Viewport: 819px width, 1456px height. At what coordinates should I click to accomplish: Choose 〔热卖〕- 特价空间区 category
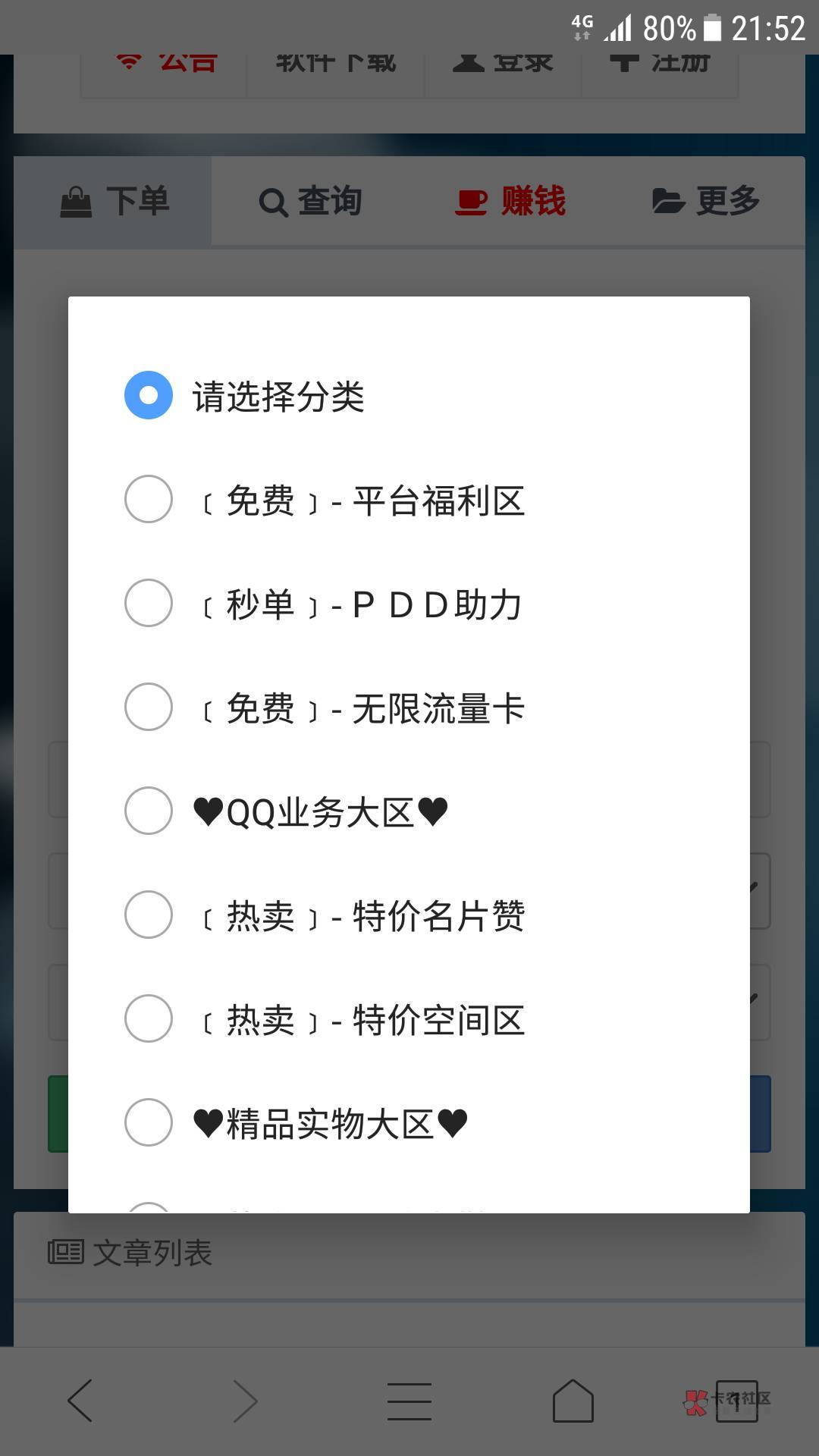tap(149, 1018)
